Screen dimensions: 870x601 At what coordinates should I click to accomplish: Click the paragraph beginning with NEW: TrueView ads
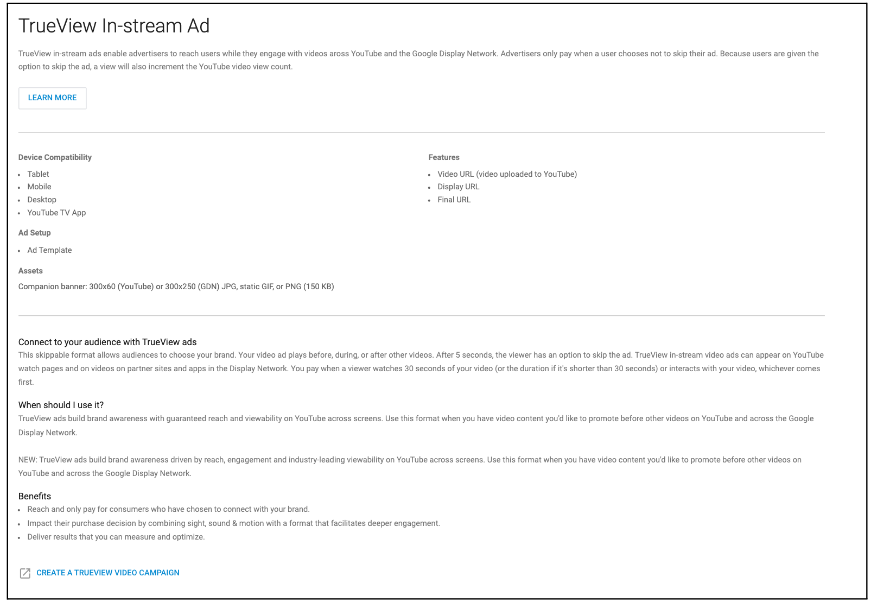coord(409,467)
